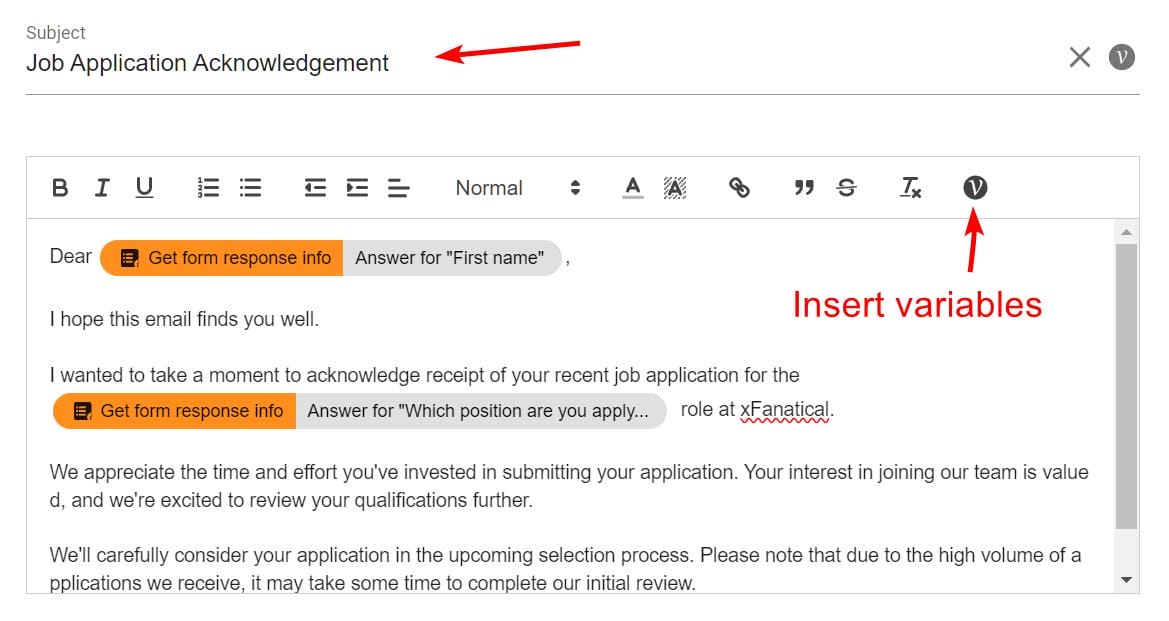
Task: Clear text formatting
Action: pos(911,188)
